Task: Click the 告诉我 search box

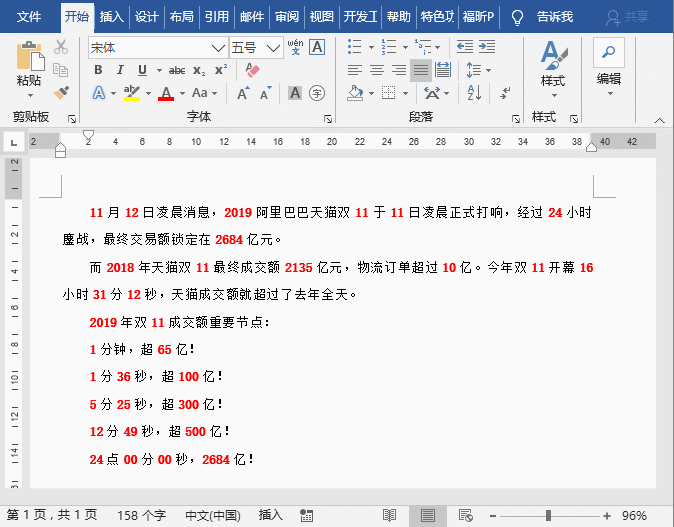Action: [555, 17]
